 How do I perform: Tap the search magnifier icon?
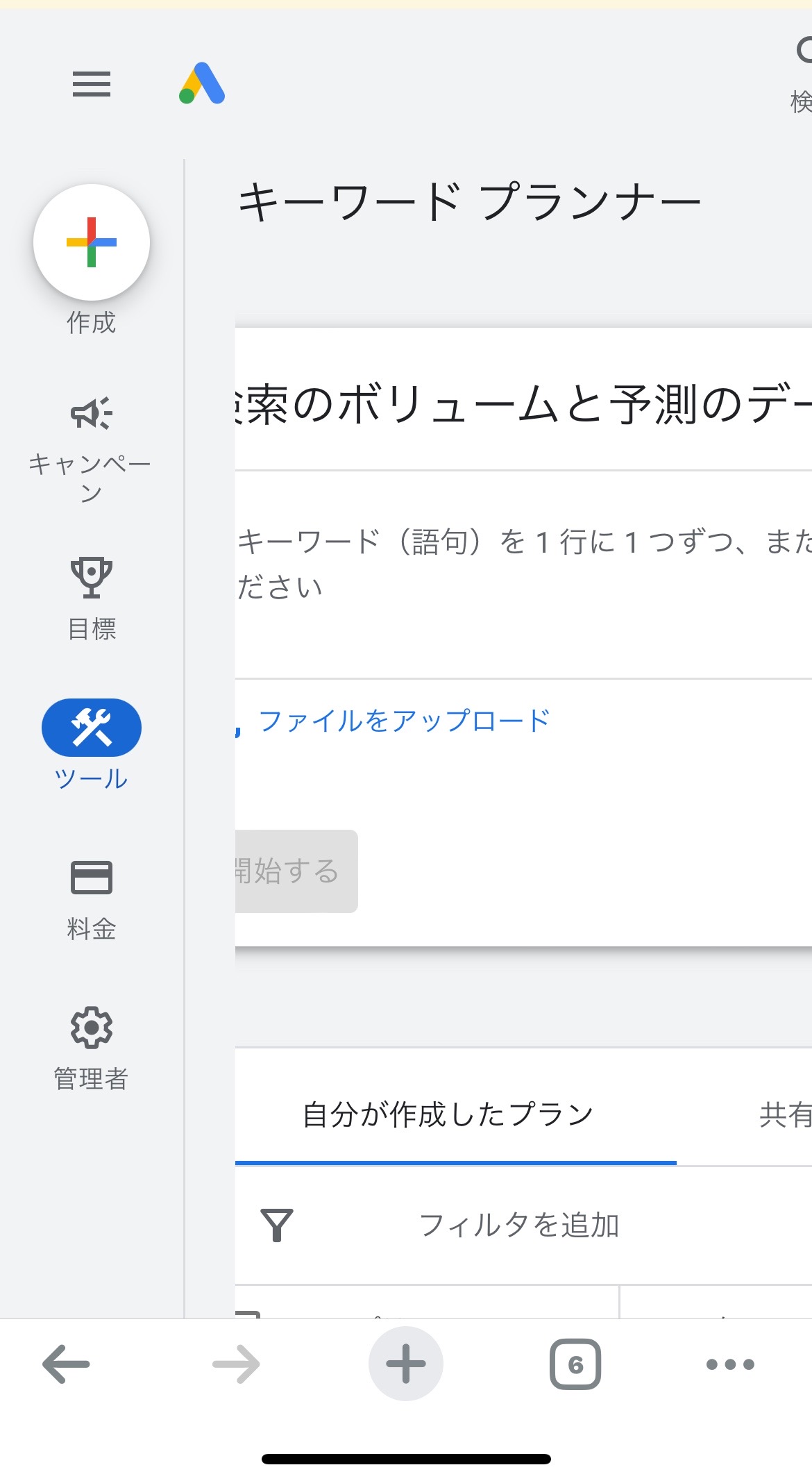[x=804, y=50]
